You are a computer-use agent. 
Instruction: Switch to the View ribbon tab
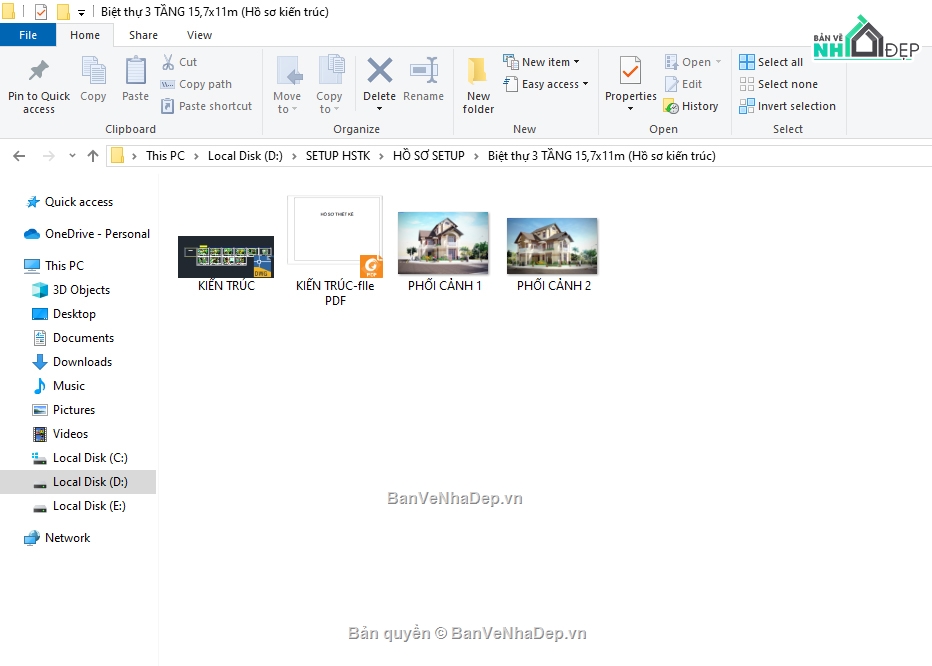click(199, 35)
